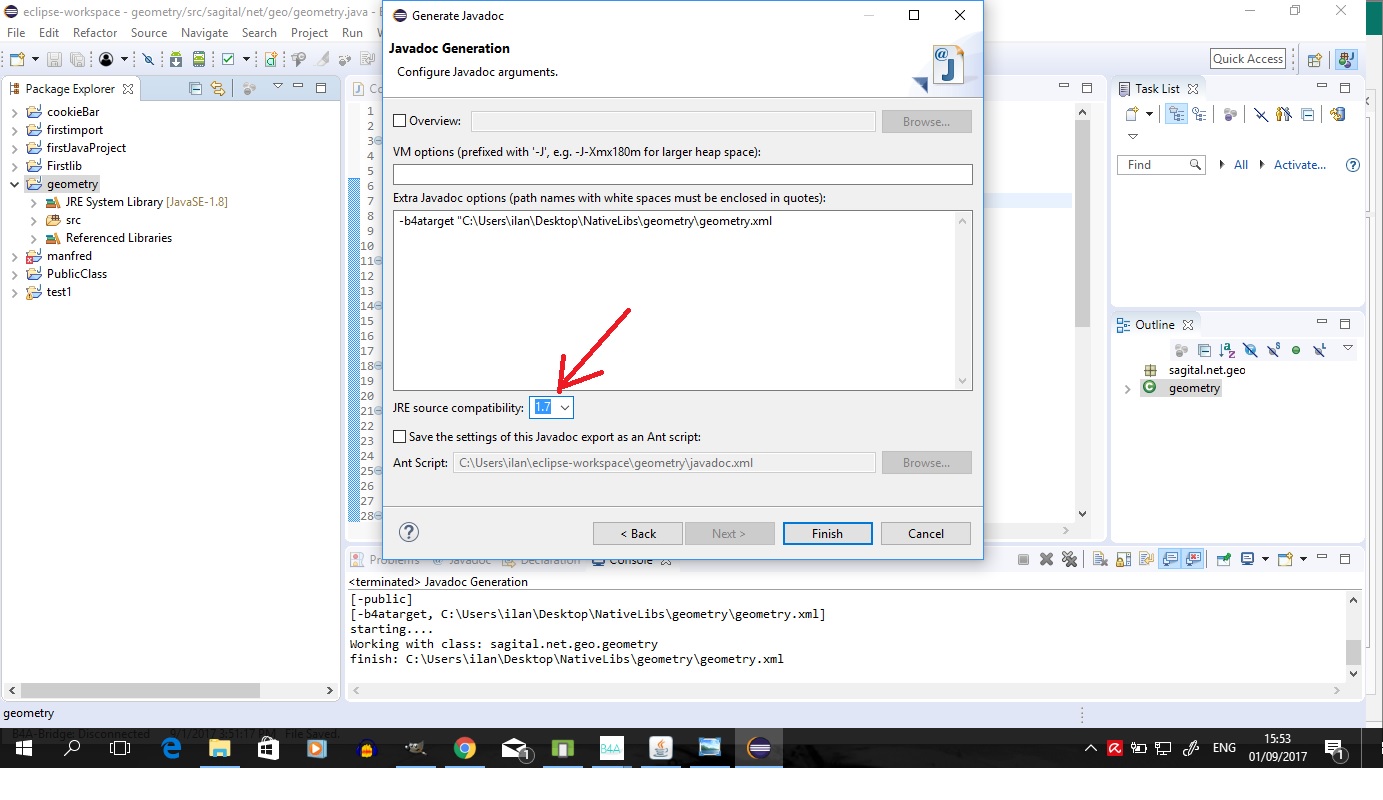Expand the cookieBar project
The height and width of the screenshot is (800, 1383).
pyautogui.click(x=15, y=112)
